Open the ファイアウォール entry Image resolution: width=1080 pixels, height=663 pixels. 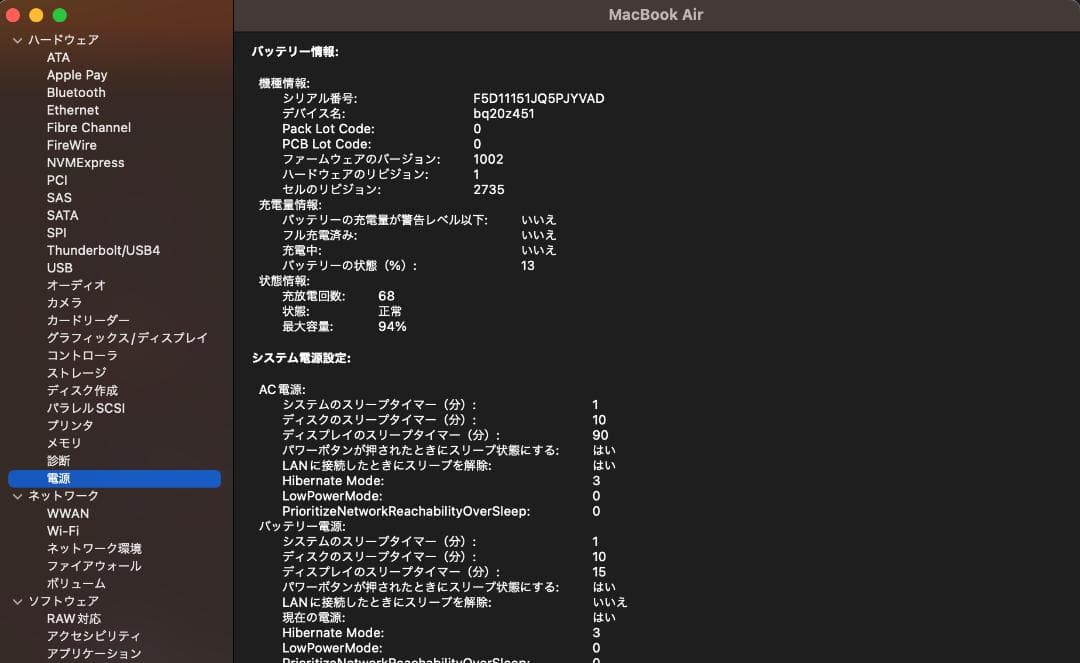click(x=94, y=566)
